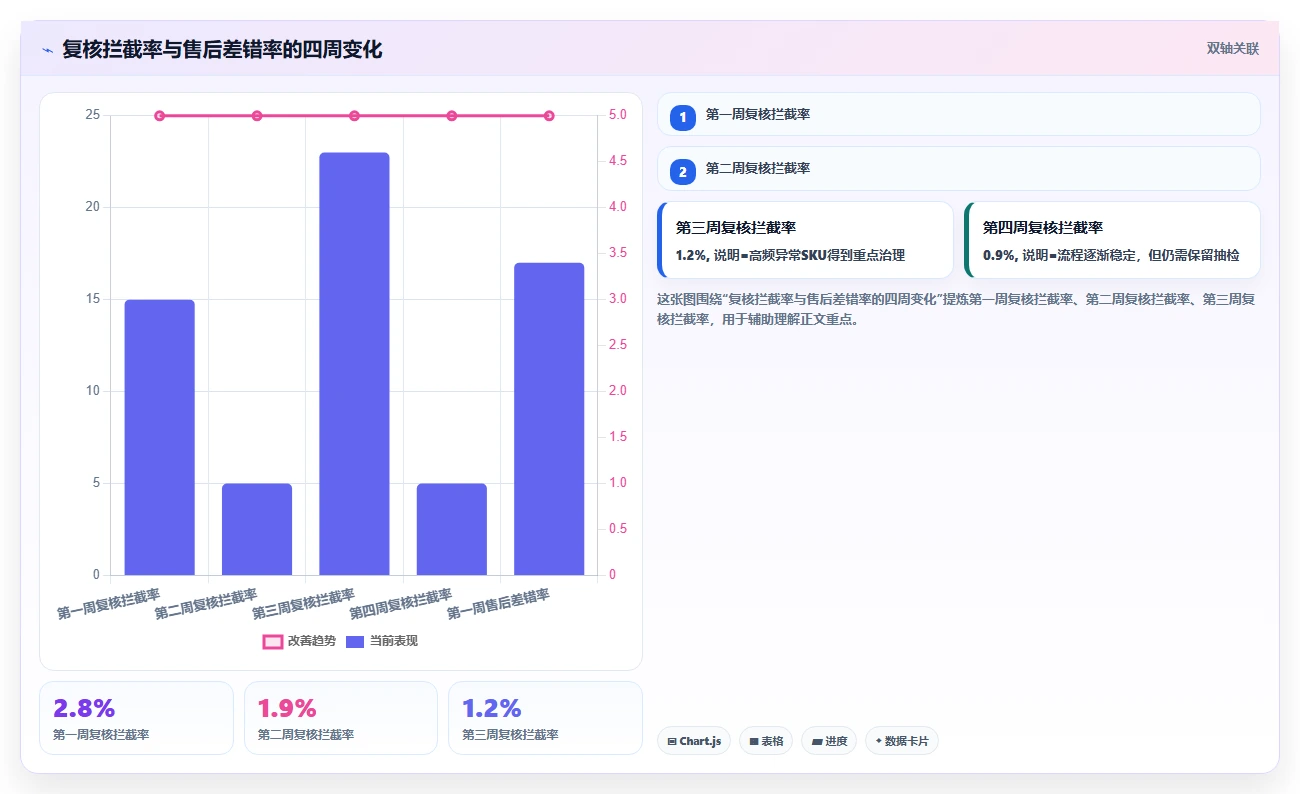
Task: Open the 第一周复核拦截率 list row
Action: click(x=958, y=114)
